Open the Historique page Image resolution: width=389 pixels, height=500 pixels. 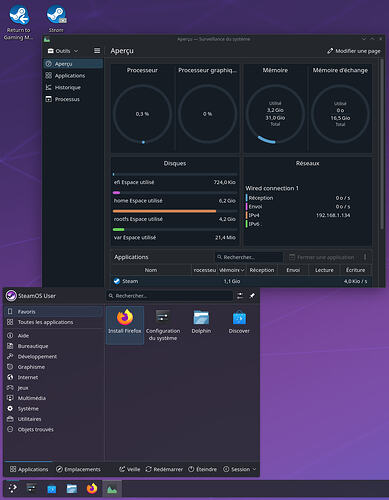[73, 87]
